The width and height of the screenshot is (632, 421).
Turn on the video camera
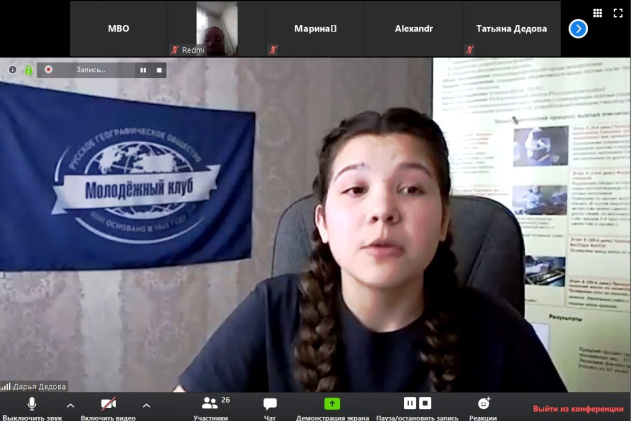coord(109,404)
